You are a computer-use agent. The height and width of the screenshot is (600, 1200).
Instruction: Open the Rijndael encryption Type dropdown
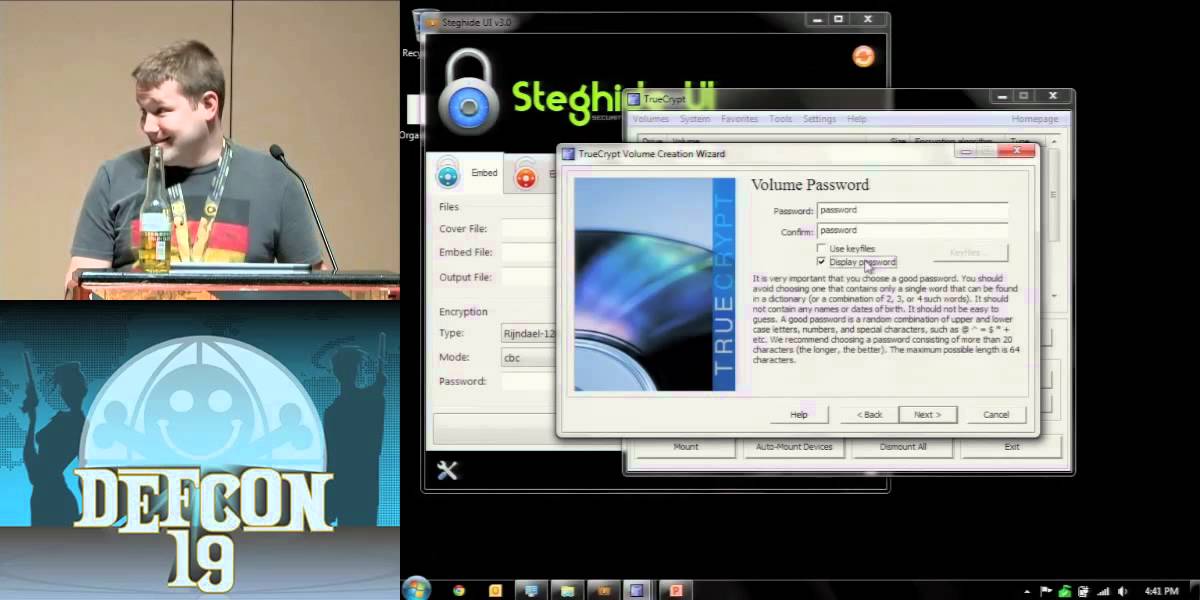[529, 333]
